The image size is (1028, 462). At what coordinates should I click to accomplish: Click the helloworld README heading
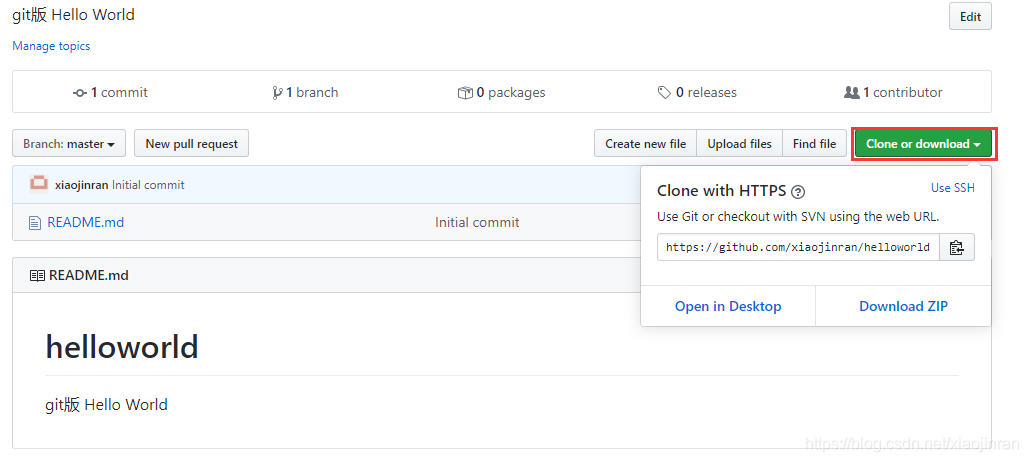click(122, 347)
